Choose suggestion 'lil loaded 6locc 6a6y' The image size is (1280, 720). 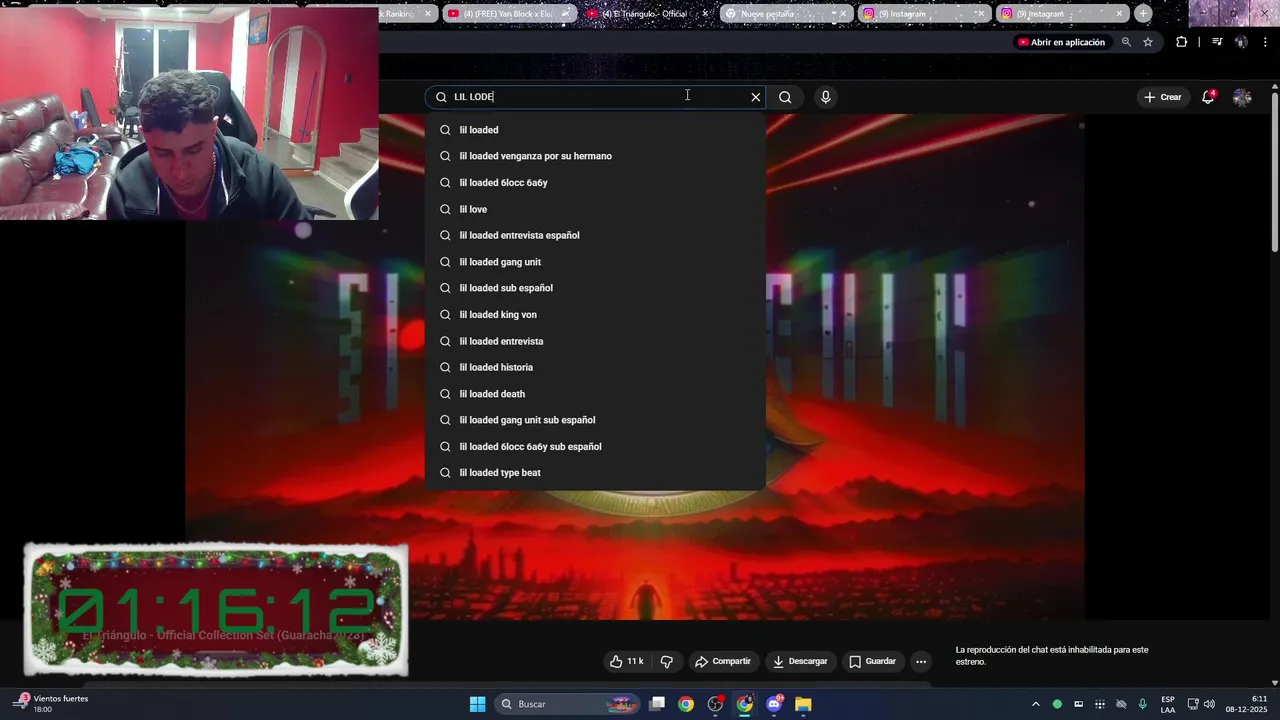596,183
